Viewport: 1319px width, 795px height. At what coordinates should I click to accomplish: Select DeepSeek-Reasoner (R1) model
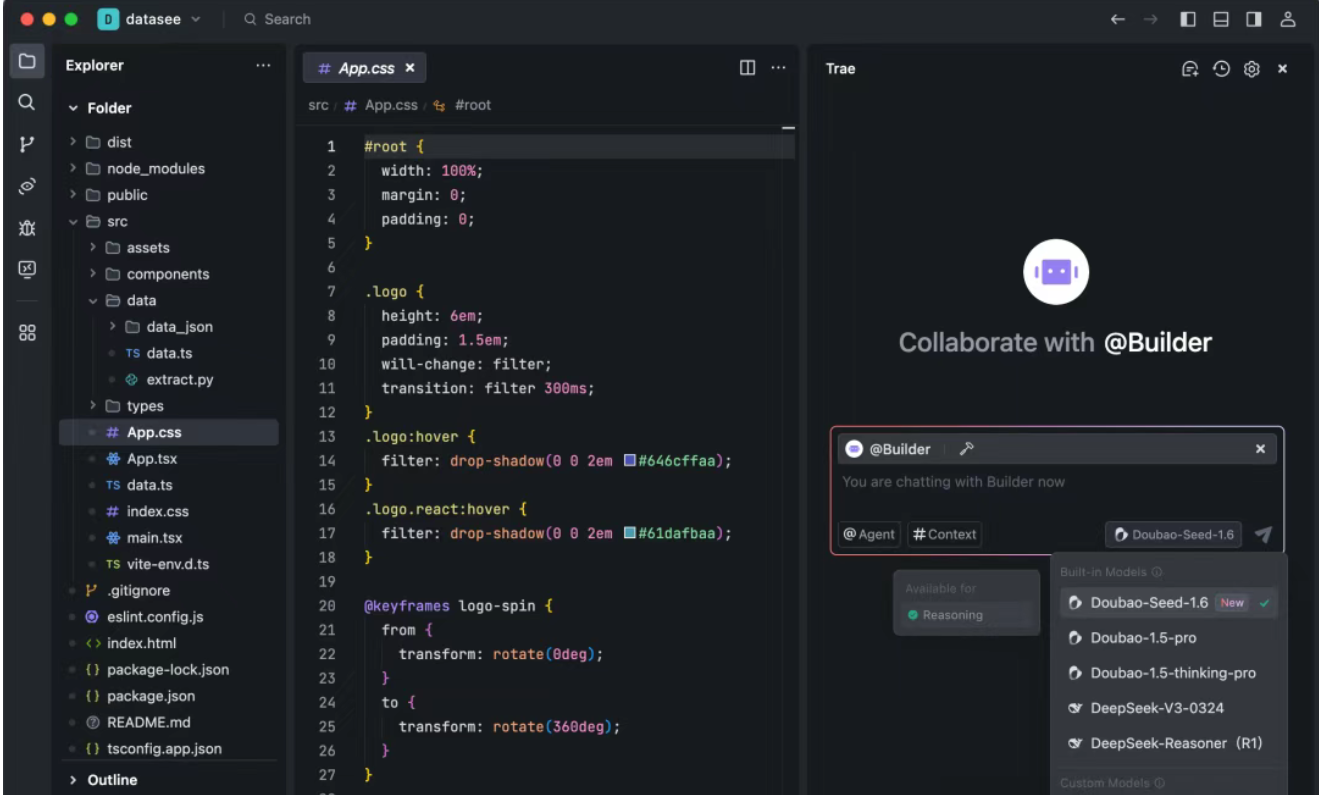[1168, 743]
